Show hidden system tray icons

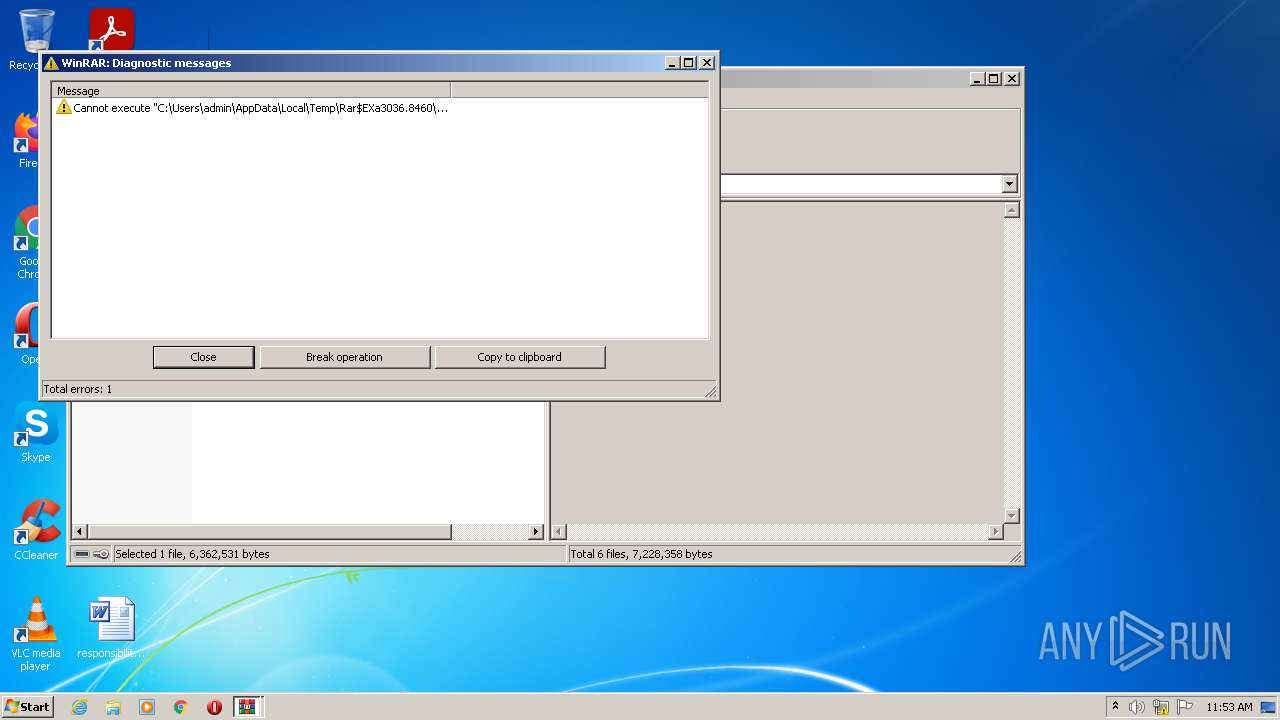[x=1115, y=707]
